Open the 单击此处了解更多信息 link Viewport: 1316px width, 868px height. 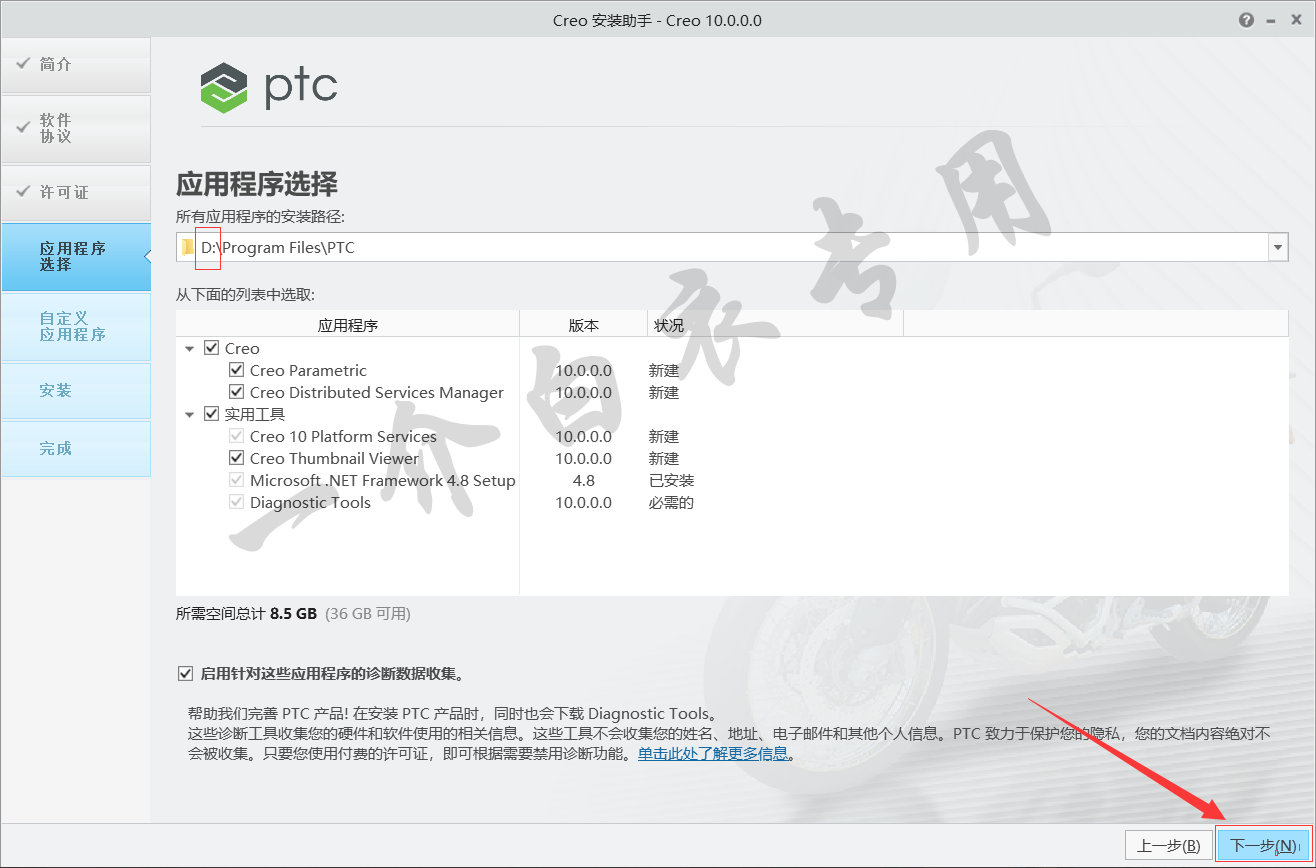[x=713, y=753]
